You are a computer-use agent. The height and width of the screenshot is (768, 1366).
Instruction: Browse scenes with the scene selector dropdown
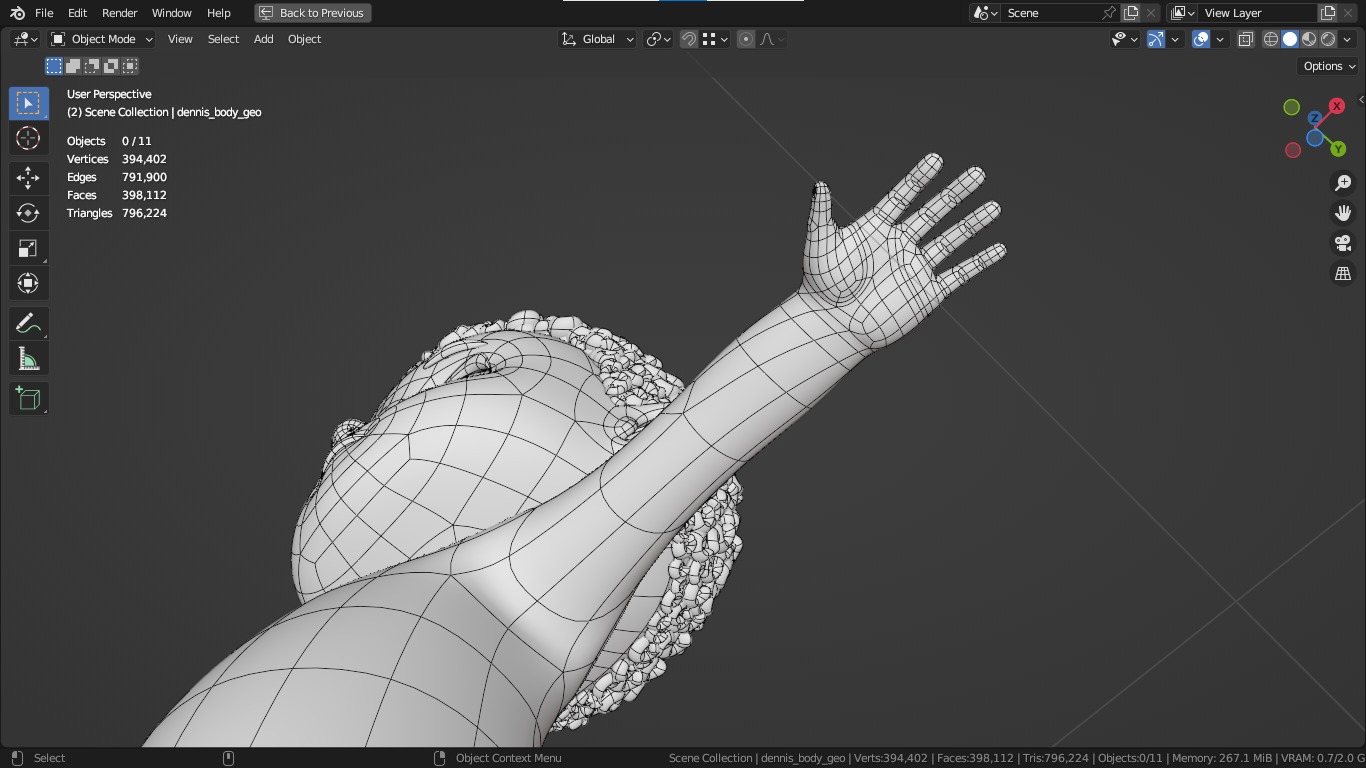985,13
